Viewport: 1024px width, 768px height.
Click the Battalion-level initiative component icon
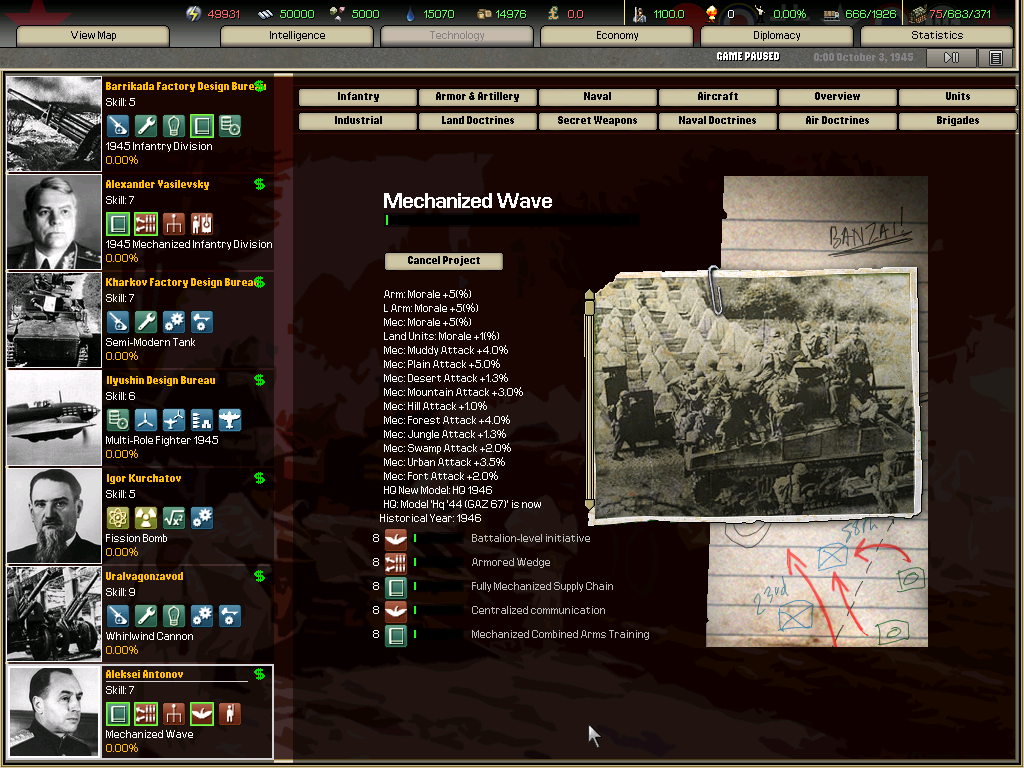[396, 539]
